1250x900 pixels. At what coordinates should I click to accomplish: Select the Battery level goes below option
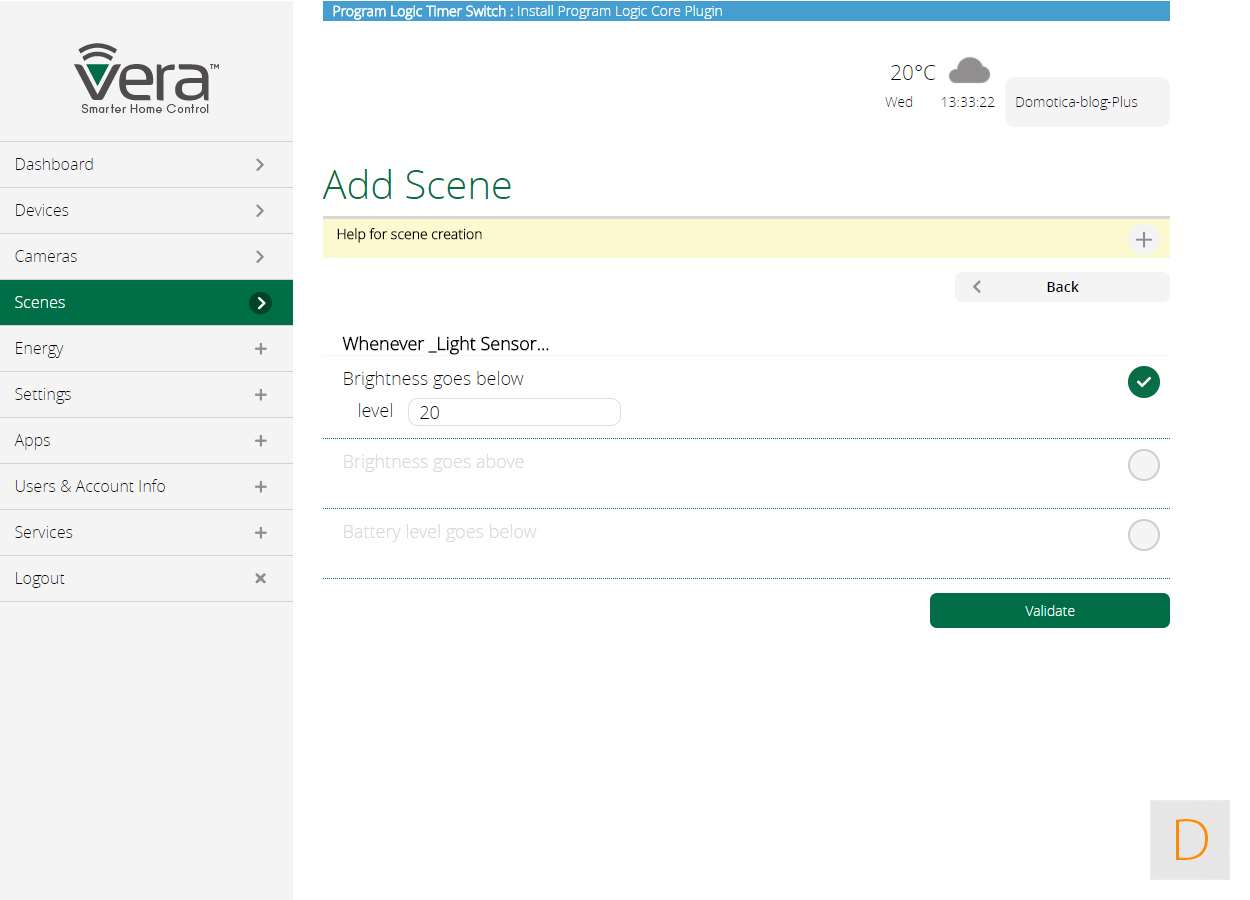tap(1143, 535)
